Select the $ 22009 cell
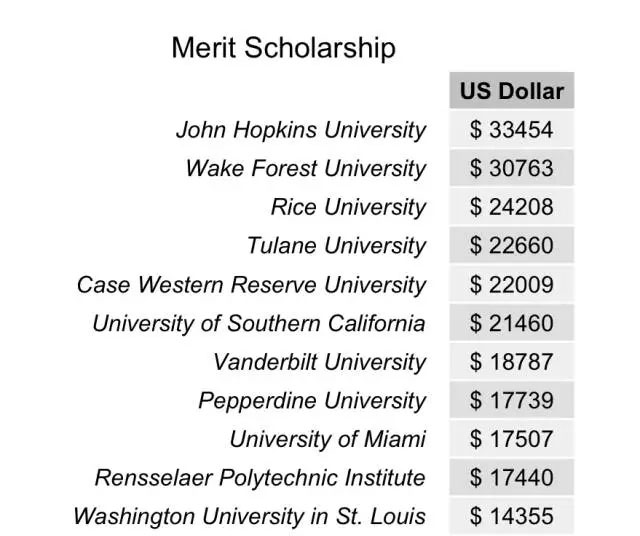640x536 pixels. tap(512, 284)
